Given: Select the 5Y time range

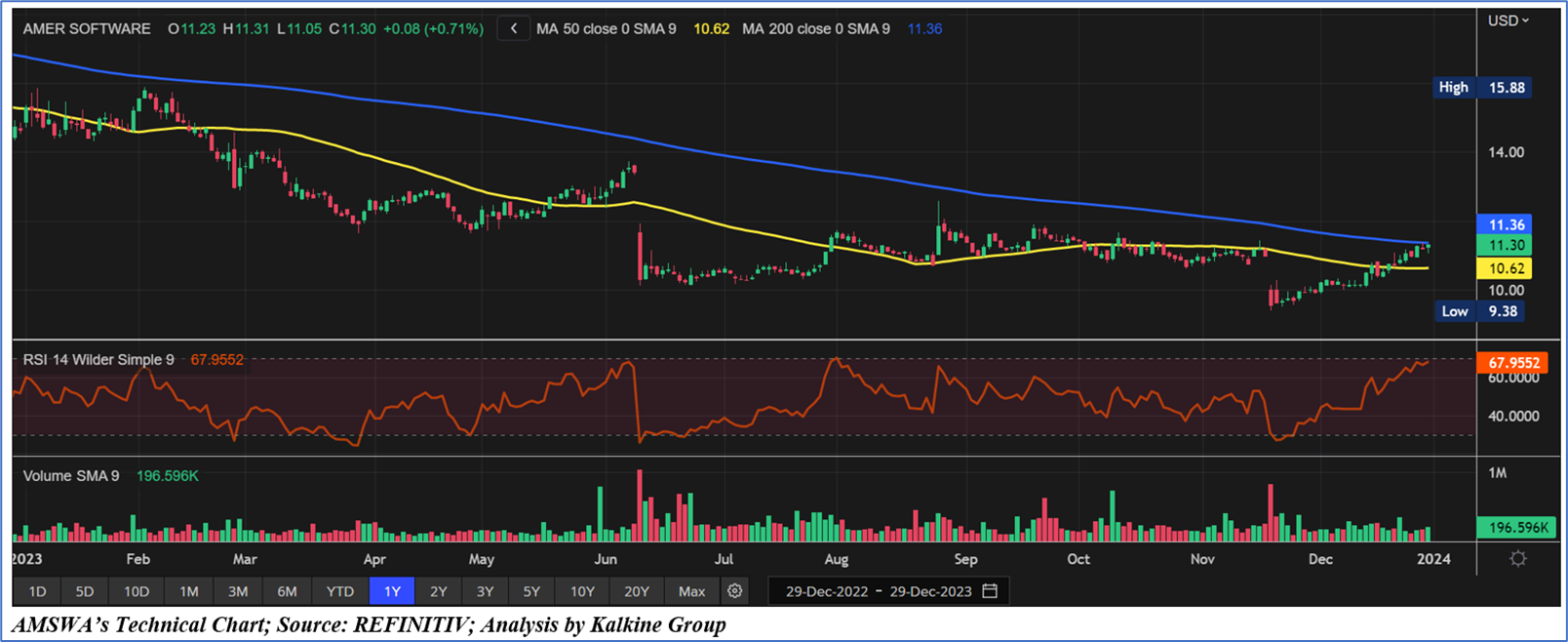Looking at the screenshot, I should [531, 591].
